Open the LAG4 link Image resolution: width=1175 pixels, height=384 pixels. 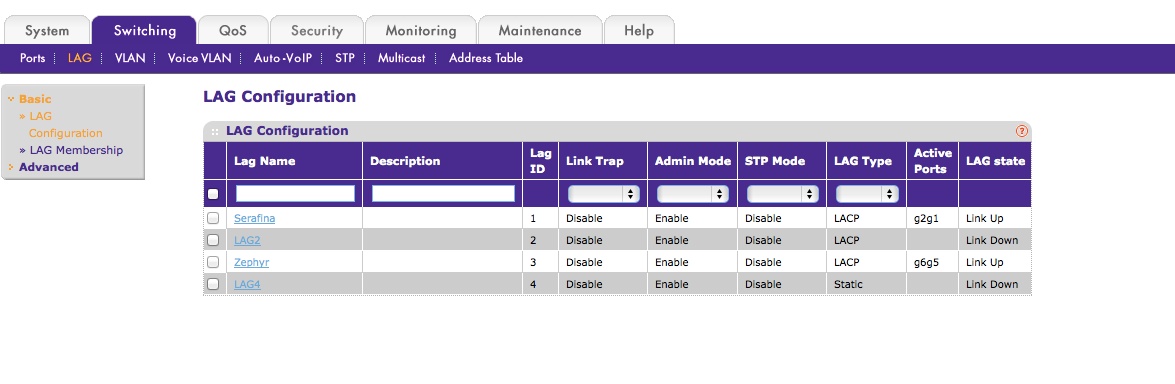pos(247,284)
